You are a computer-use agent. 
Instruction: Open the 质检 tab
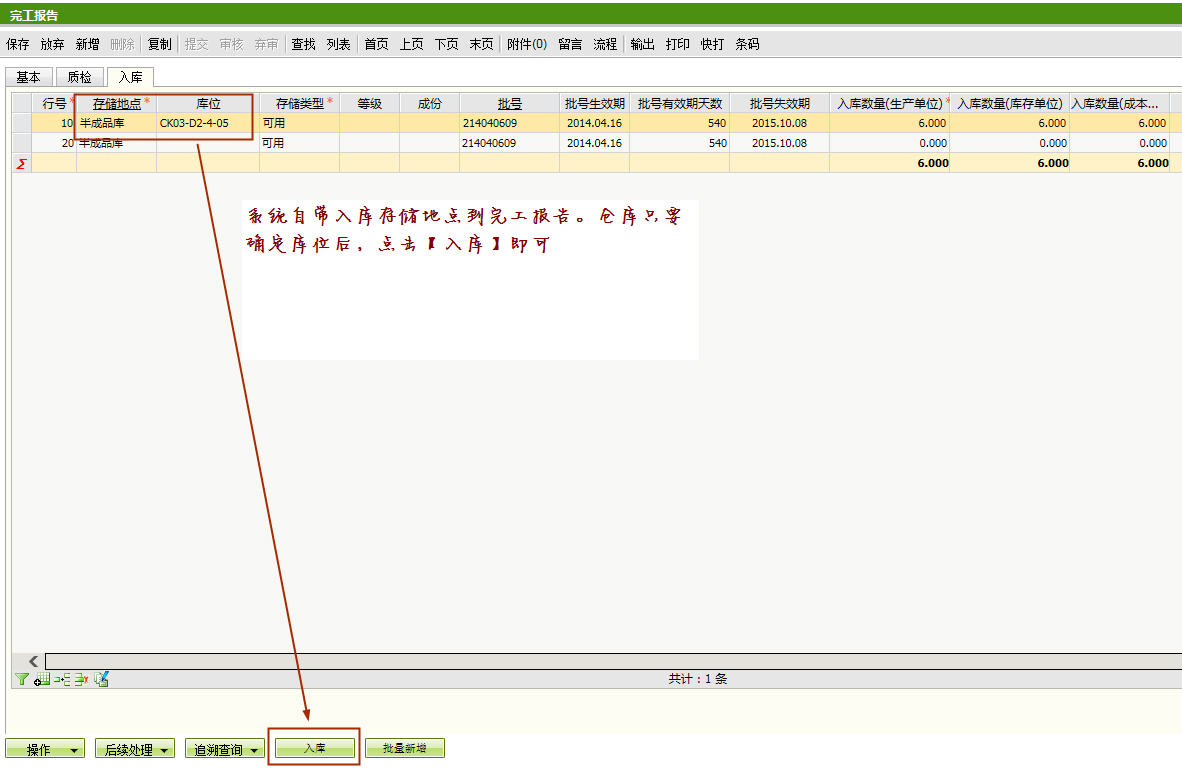(x=80, y=77)
